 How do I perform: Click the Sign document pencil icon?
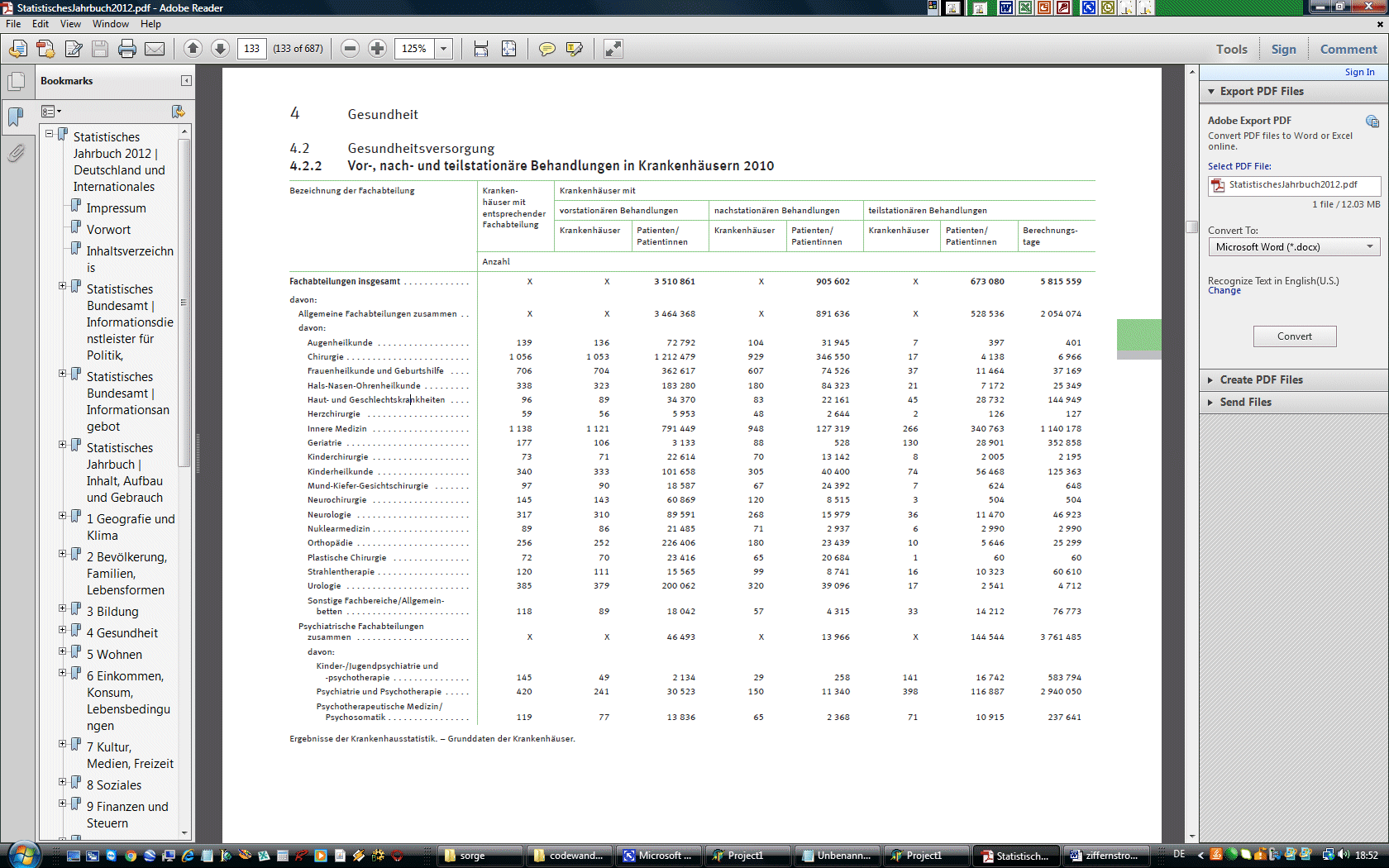pos(74,49)
